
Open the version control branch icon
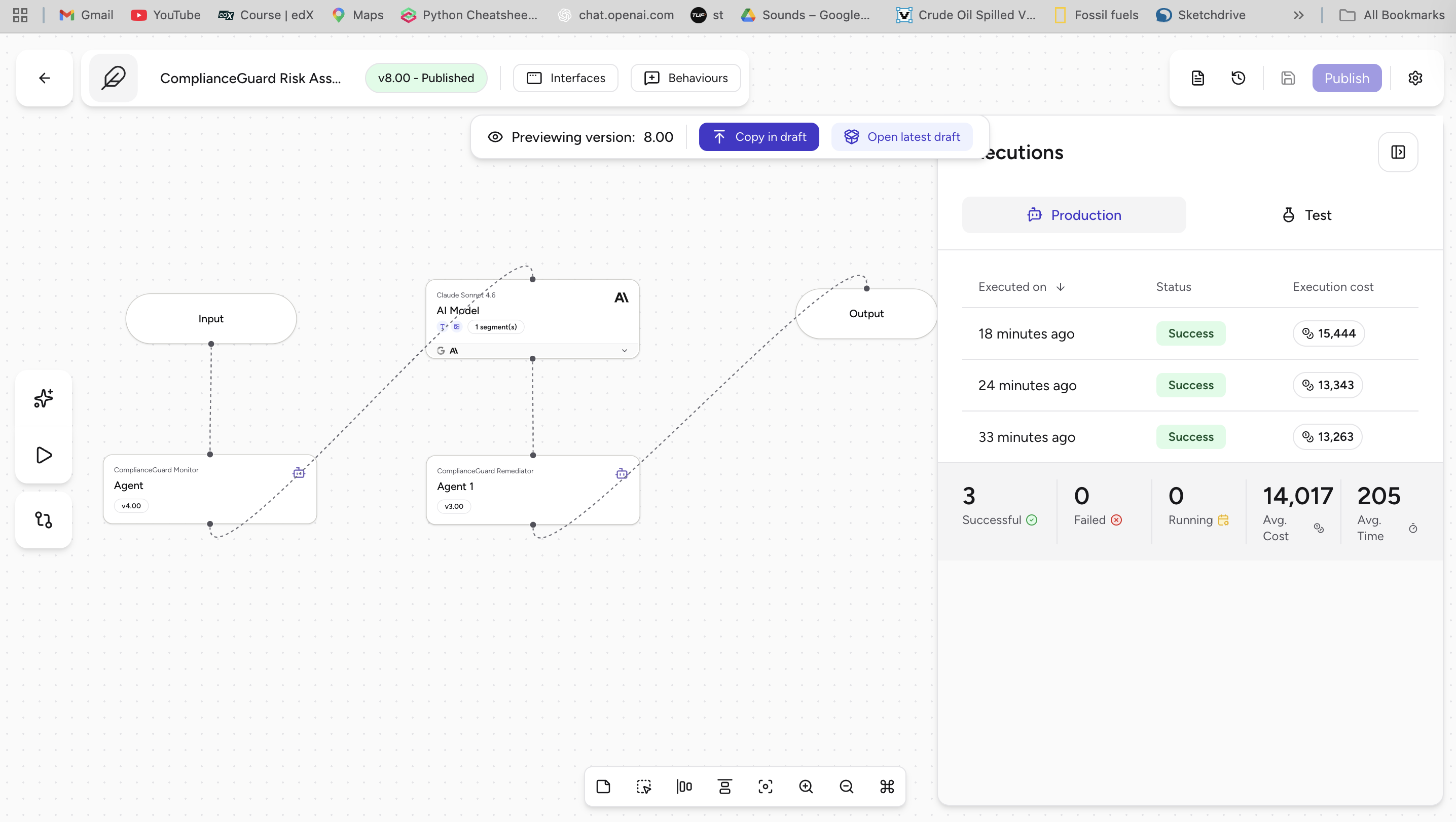click(x=44, y=520)
